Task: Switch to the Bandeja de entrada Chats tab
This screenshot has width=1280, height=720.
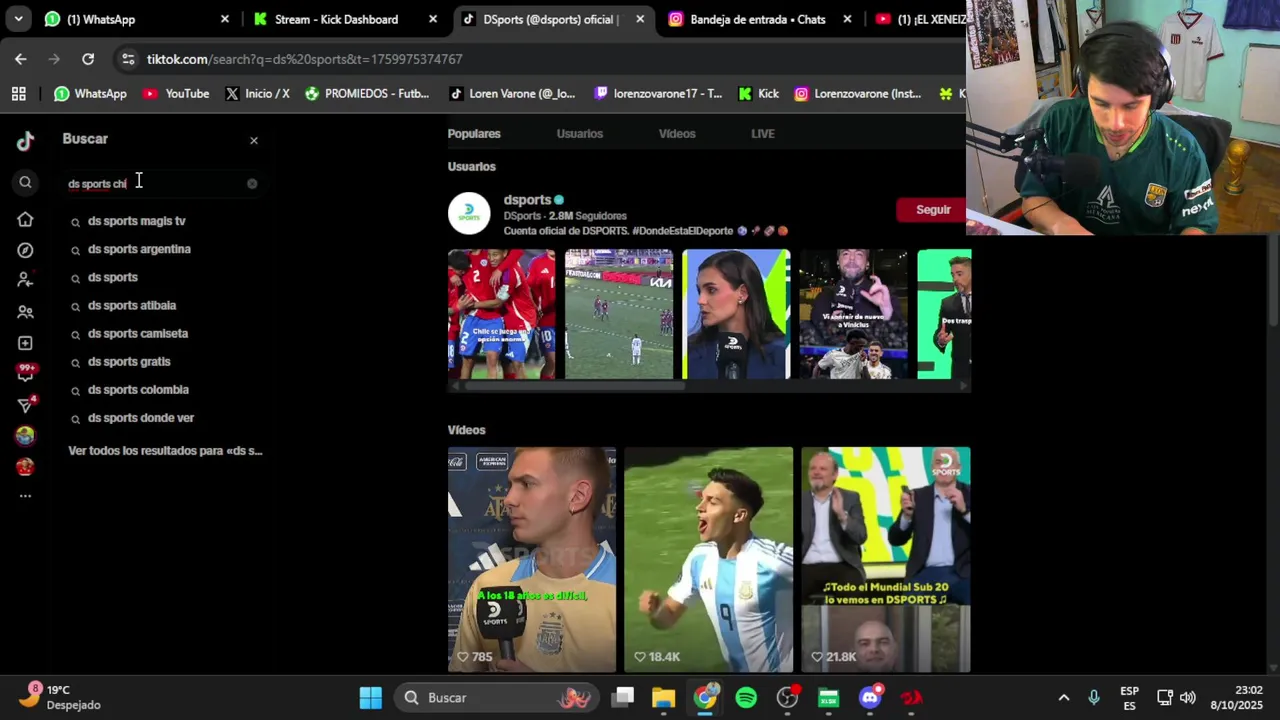Action: pos(759,19)
